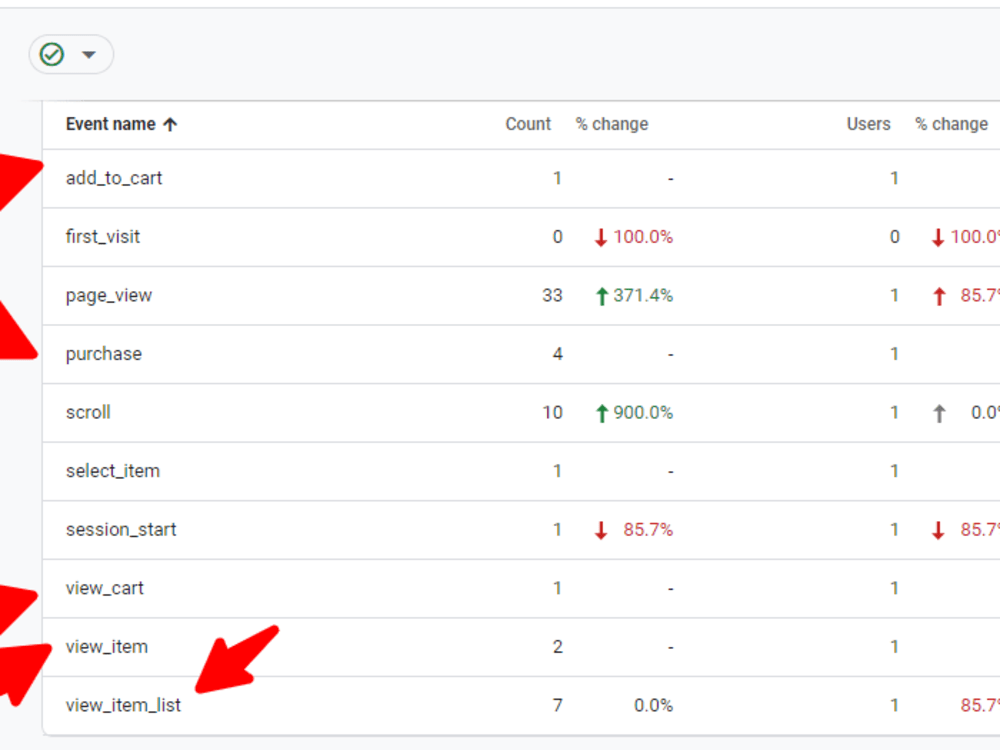Viewport: 1000px width, 750px height.
Task: Click view_item_list 0.0% change value
Action: (653, 705)
